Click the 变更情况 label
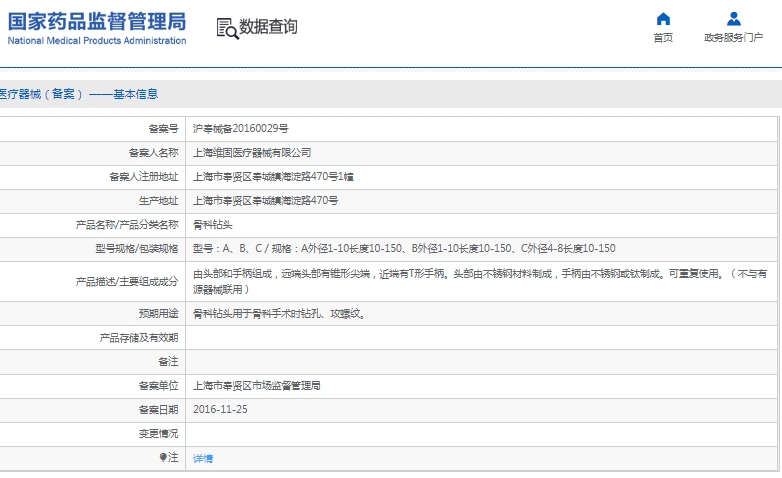This screenshot has height=478, width=782. [158, 434]
